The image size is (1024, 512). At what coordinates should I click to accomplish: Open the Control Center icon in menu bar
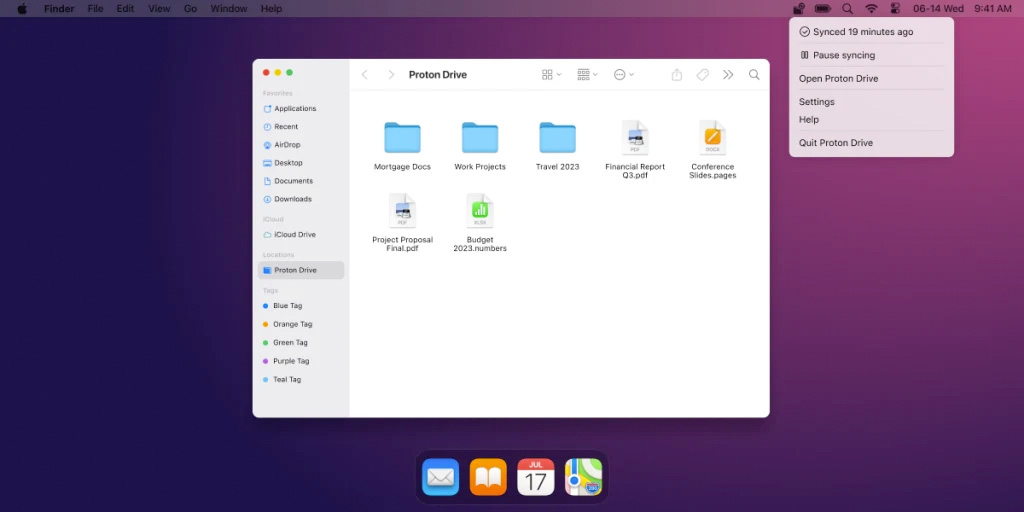click(x=895, y=8)
